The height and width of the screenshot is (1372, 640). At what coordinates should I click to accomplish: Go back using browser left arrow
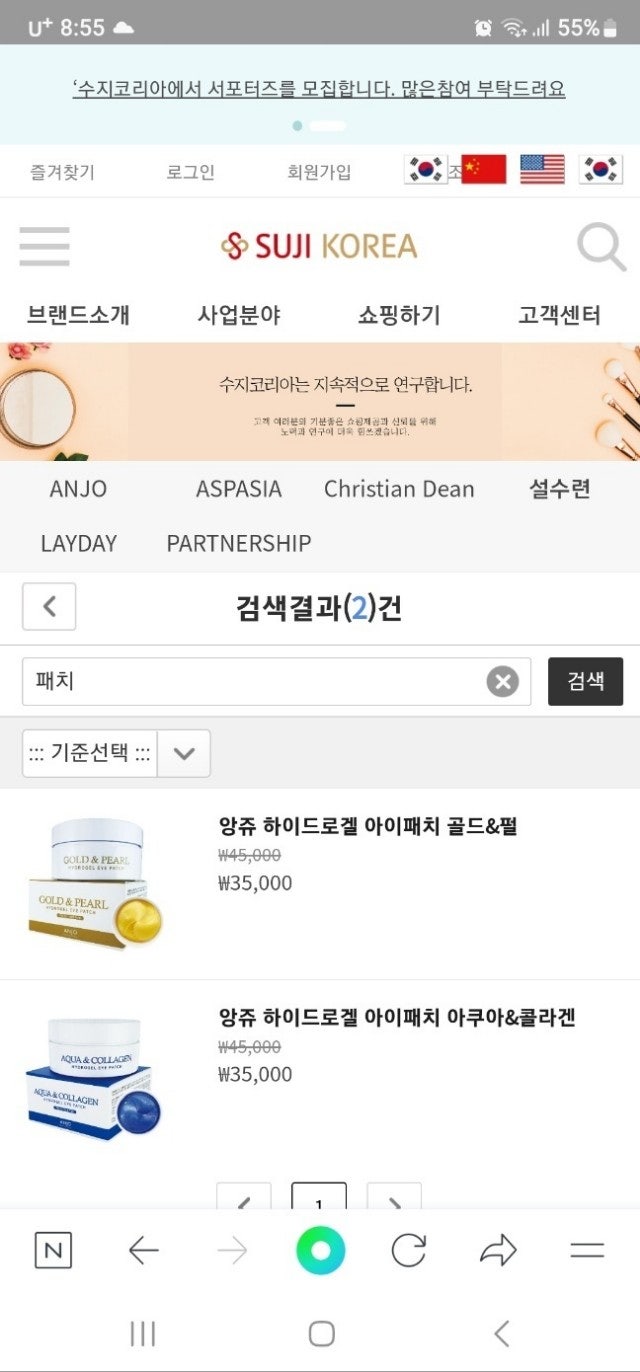point(144,1250)
